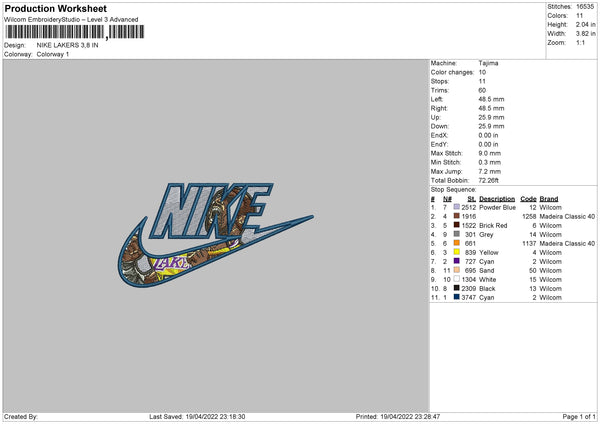
Task: Click the 'Stop Sequence:' label
Action: point(453,189)
